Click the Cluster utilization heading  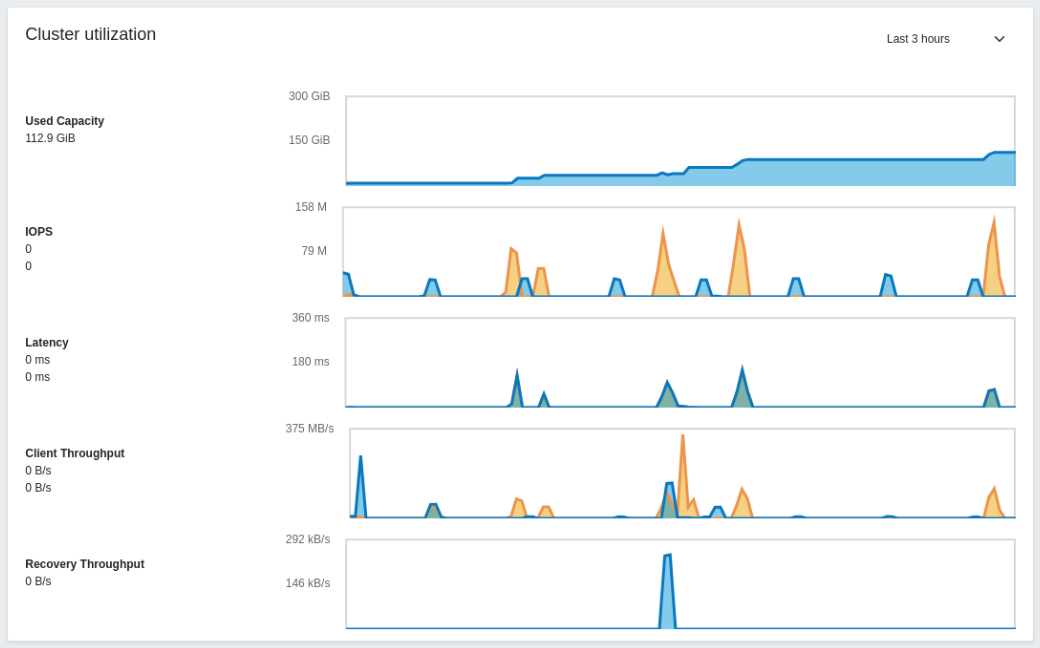pos(90,33)
